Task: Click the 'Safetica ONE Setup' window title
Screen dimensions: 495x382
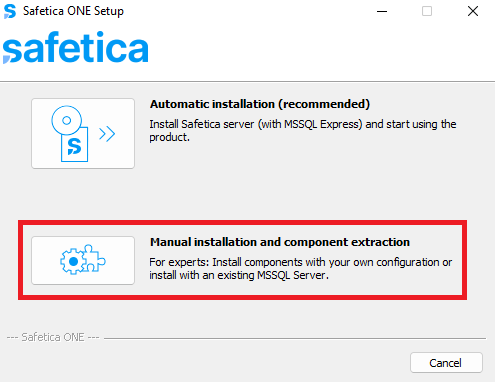Action: 73,11
